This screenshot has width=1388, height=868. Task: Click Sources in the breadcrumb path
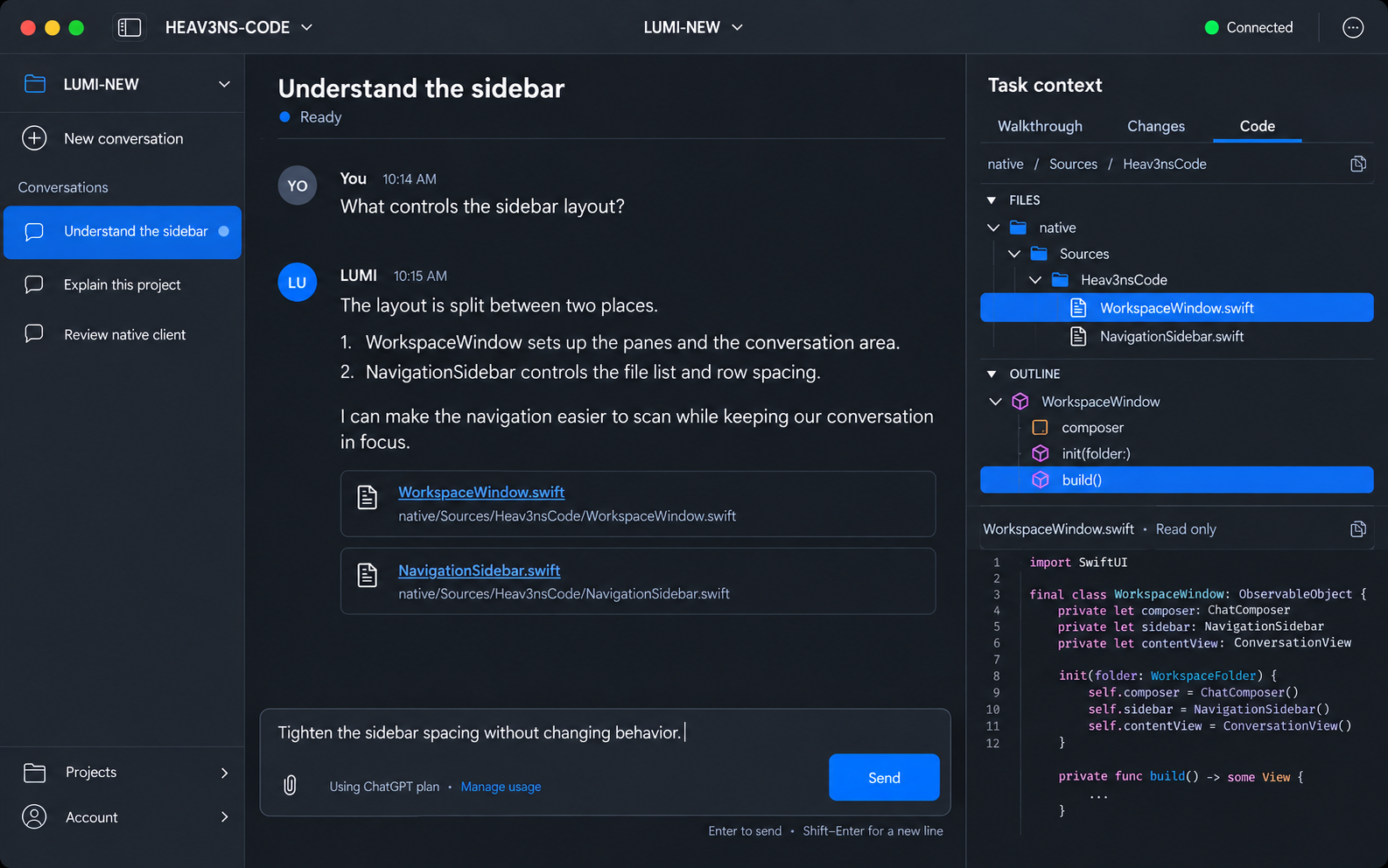[x=1073, y=164]
